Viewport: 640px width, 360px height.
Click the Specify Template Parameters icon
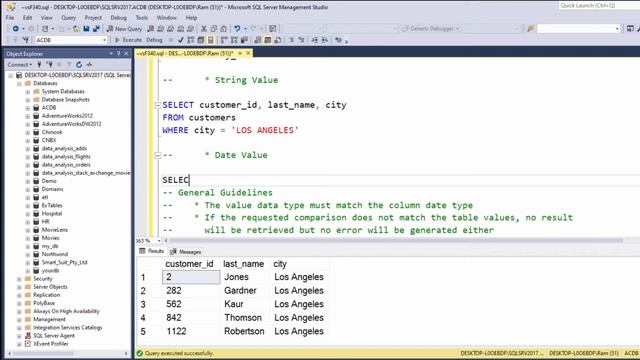click(338, 40)
